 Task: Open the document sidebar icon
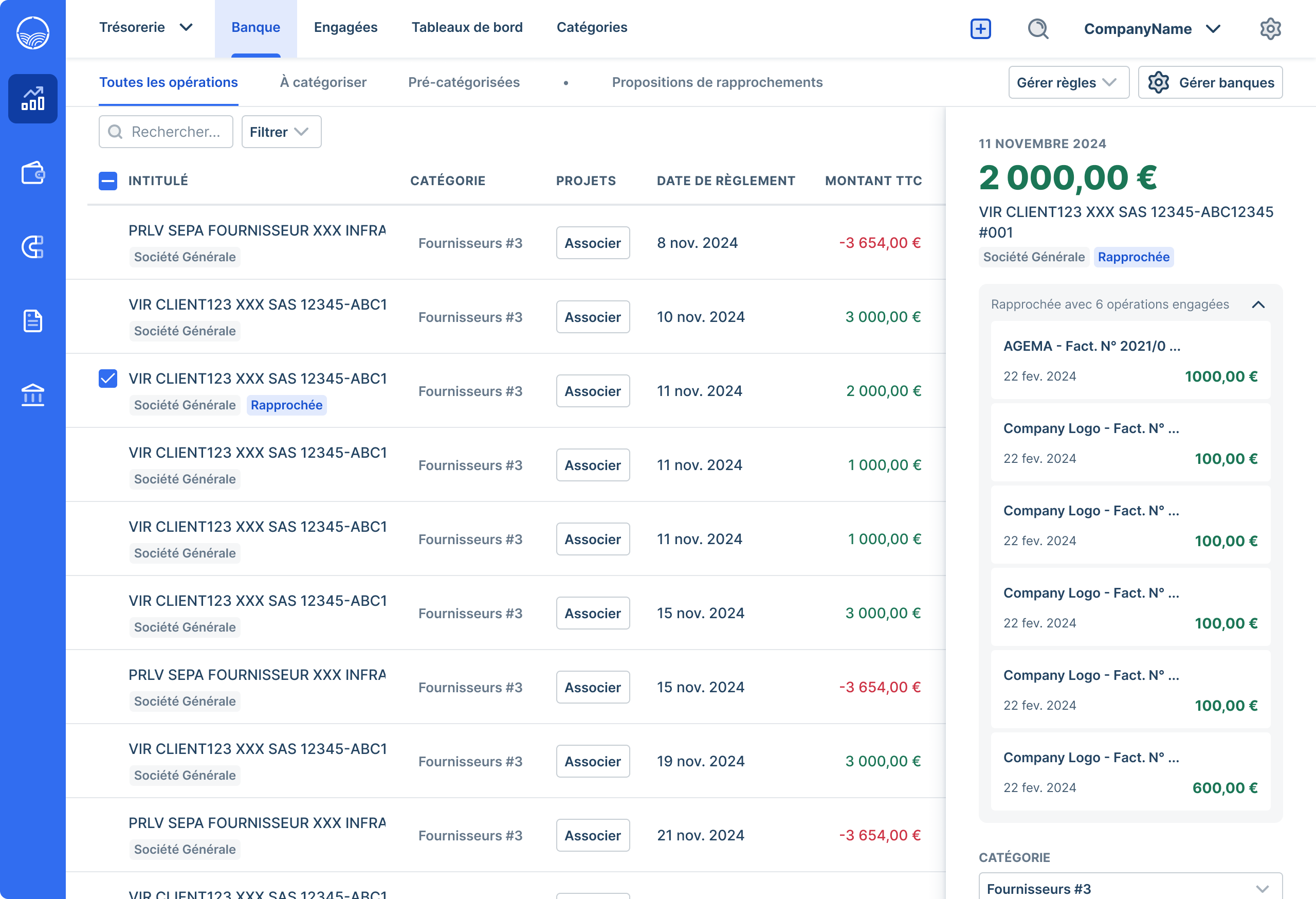click(x=33, y=320)
